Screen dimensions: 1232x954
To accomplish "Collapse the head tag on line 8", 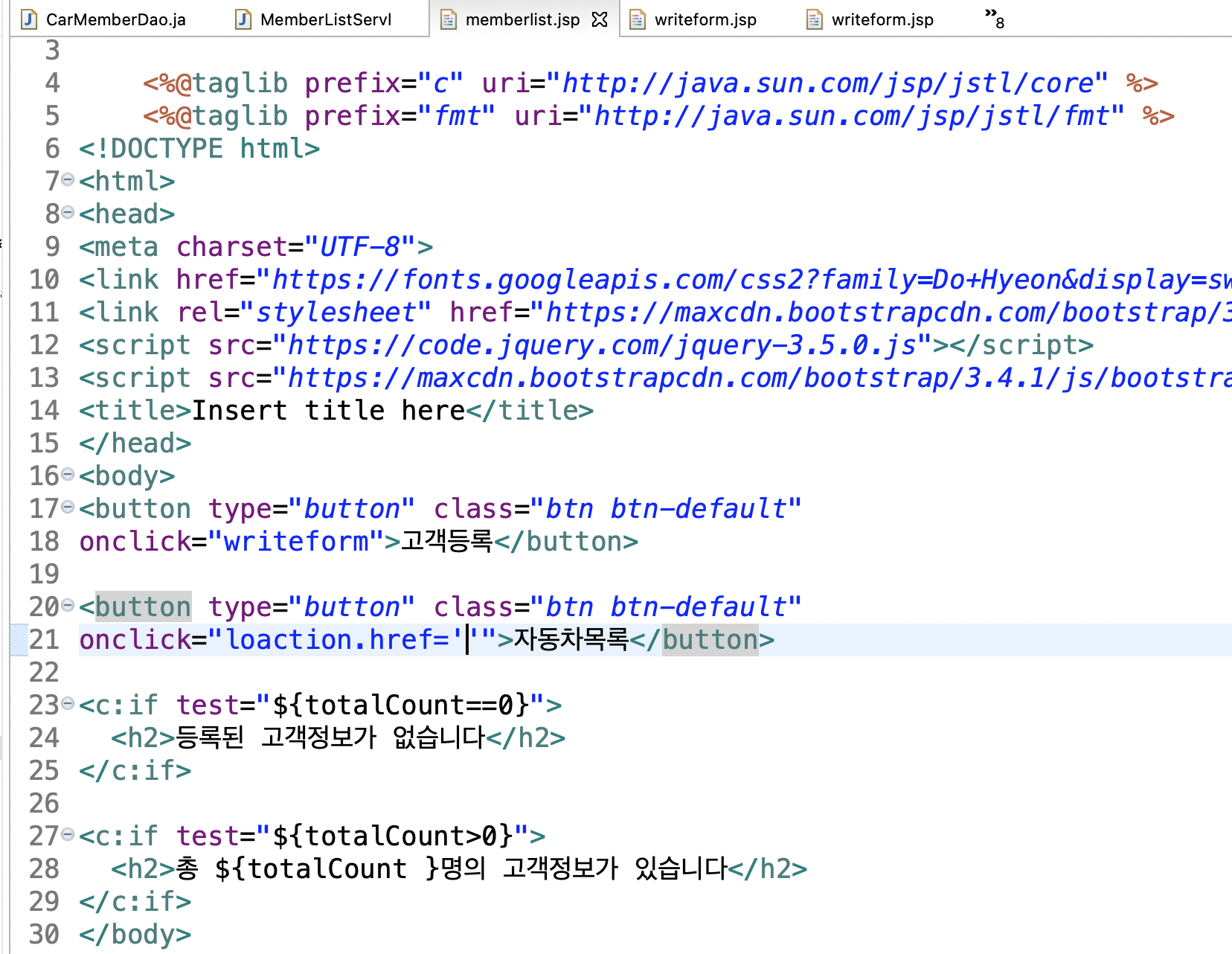I will [x=68, y=212].
